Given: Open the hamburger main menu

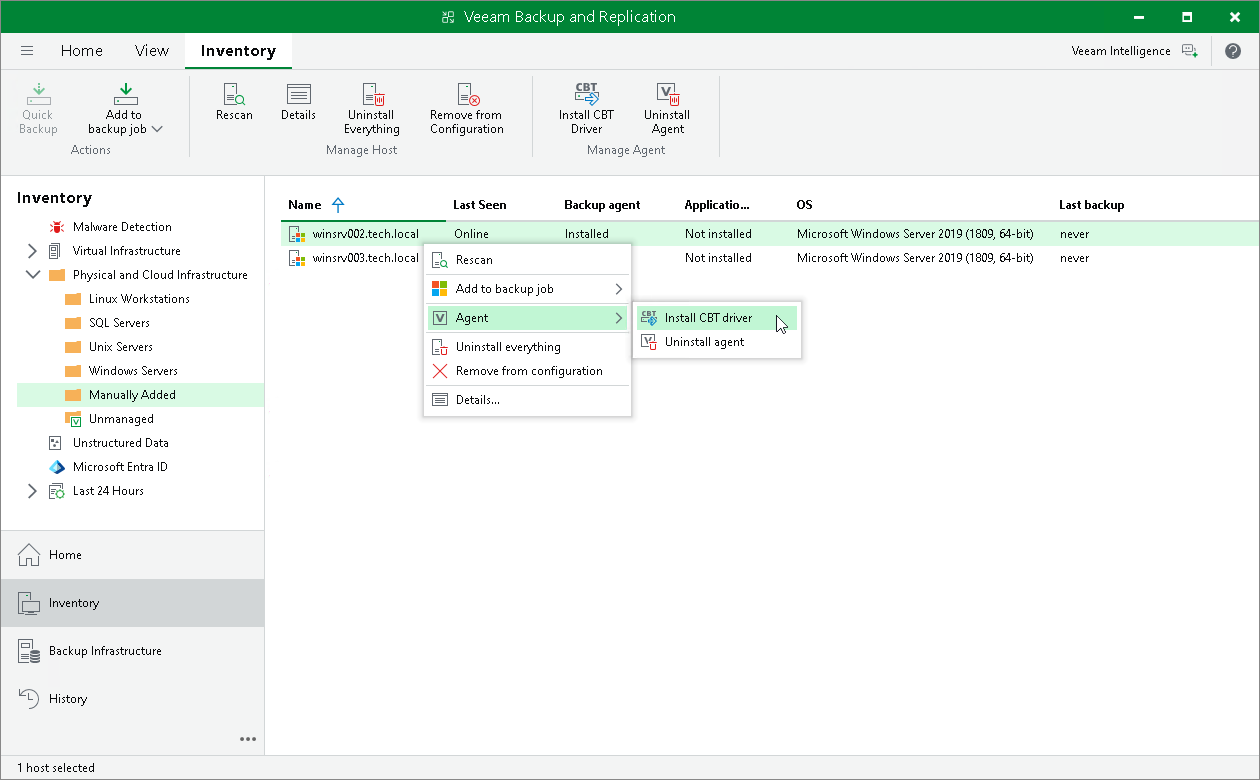Looking at the screenshot, I should (x=27, y=51).
